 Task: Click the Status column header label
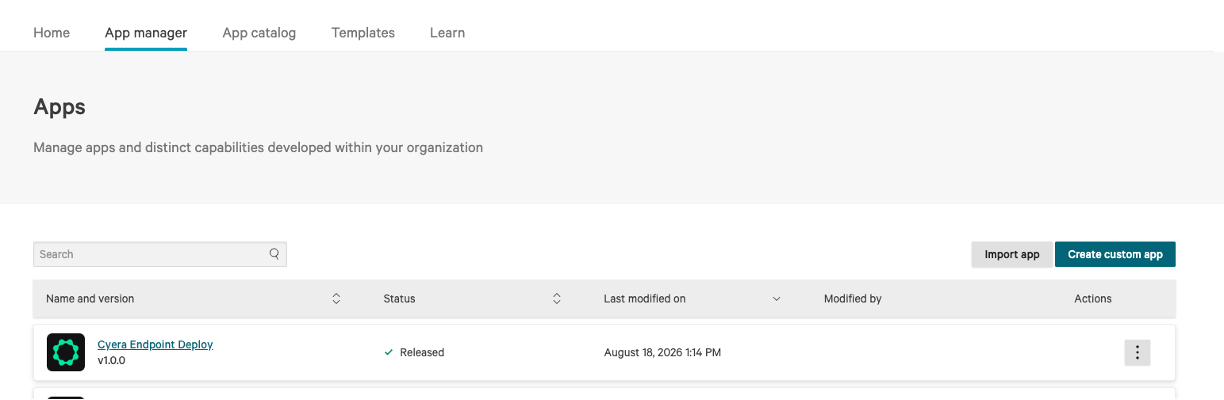[399, 299]
